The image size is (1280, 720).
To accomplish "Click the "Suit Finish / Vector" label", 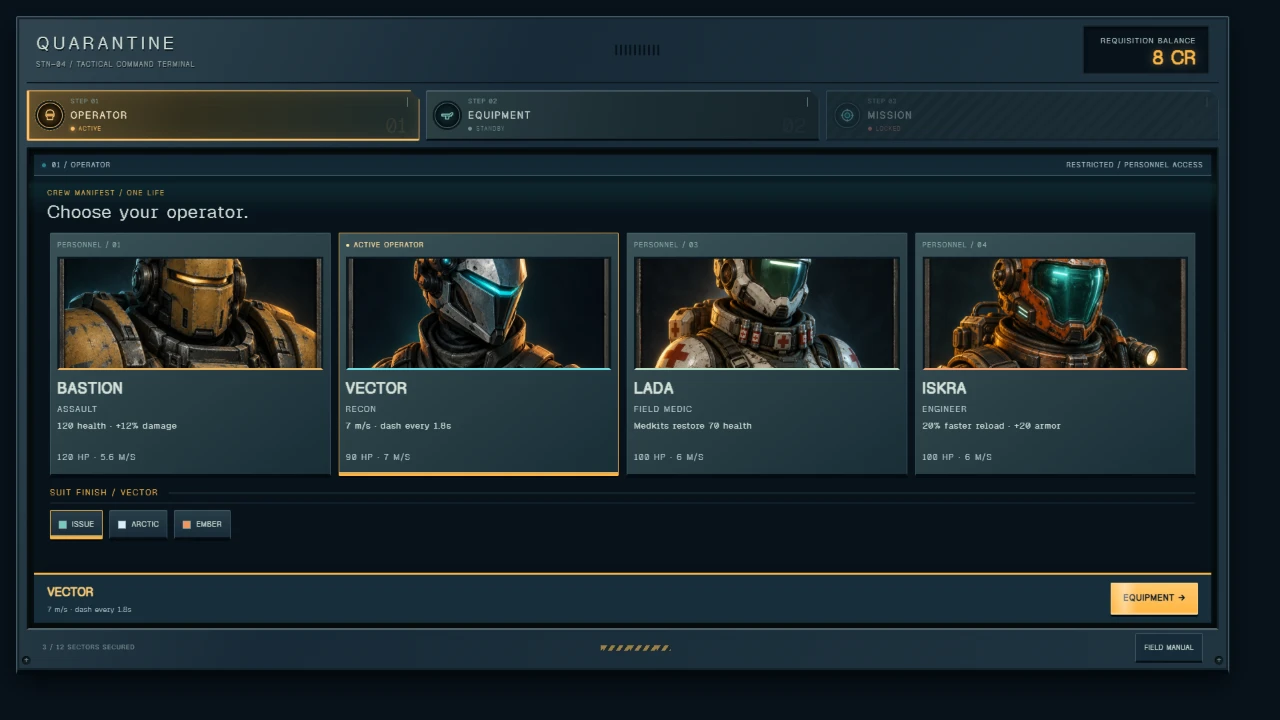I will tap(104, 492).
